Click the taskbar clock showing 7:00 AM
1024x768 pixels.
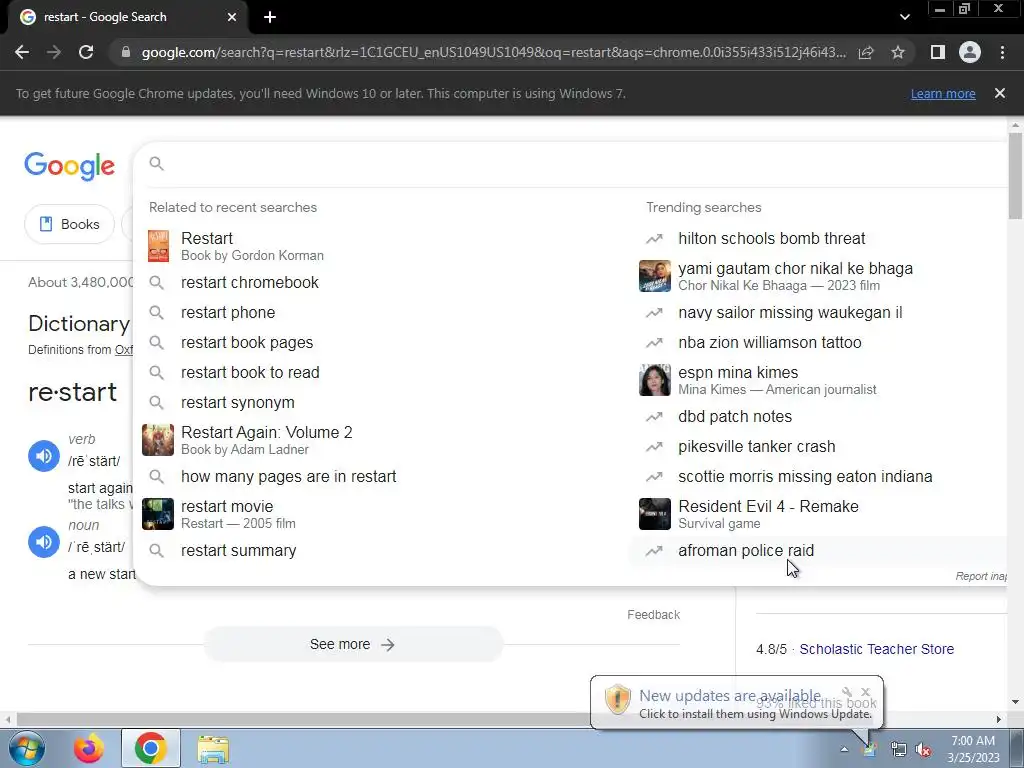point(973,749)
